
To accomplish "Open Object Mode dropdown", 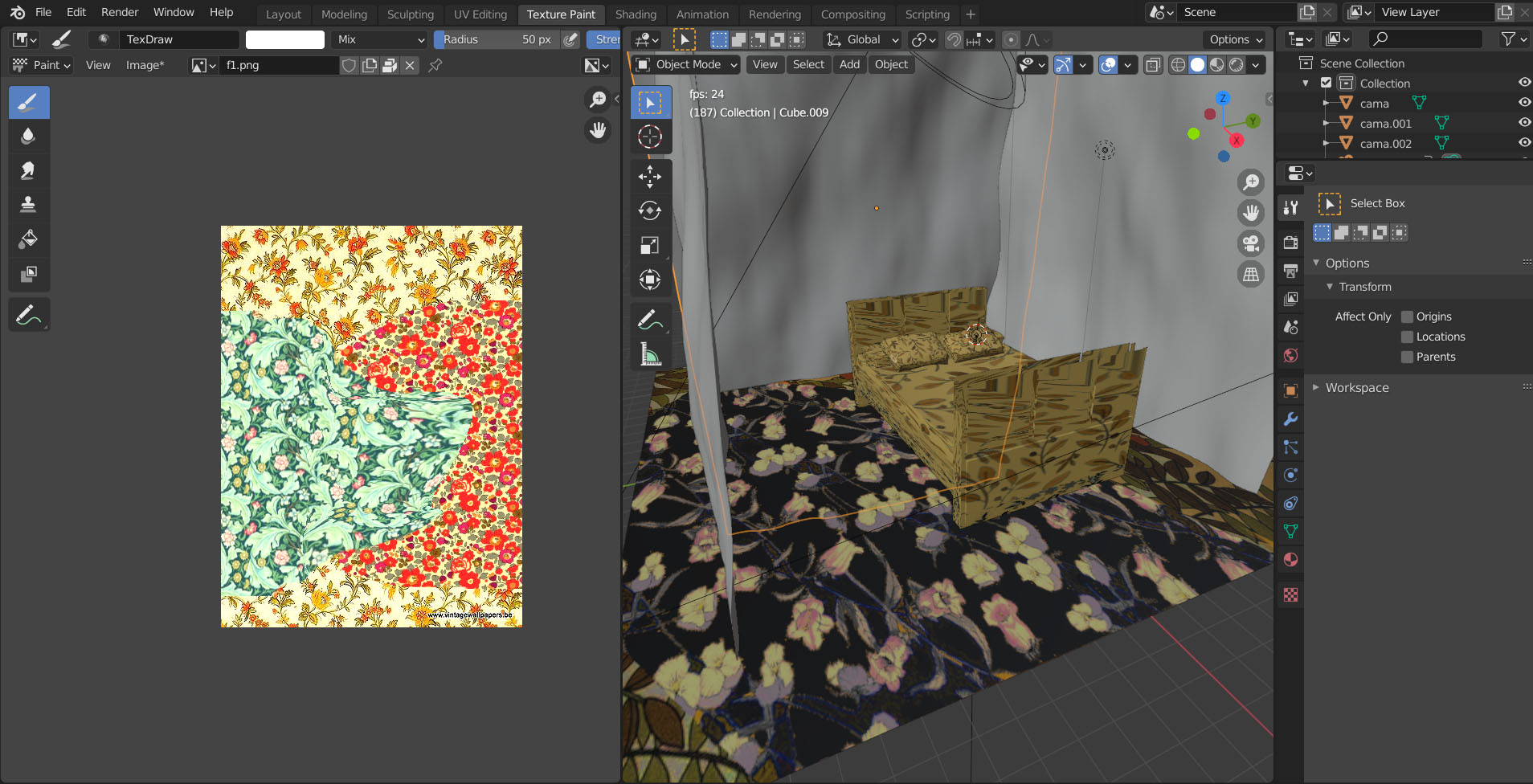I will 686,64.
